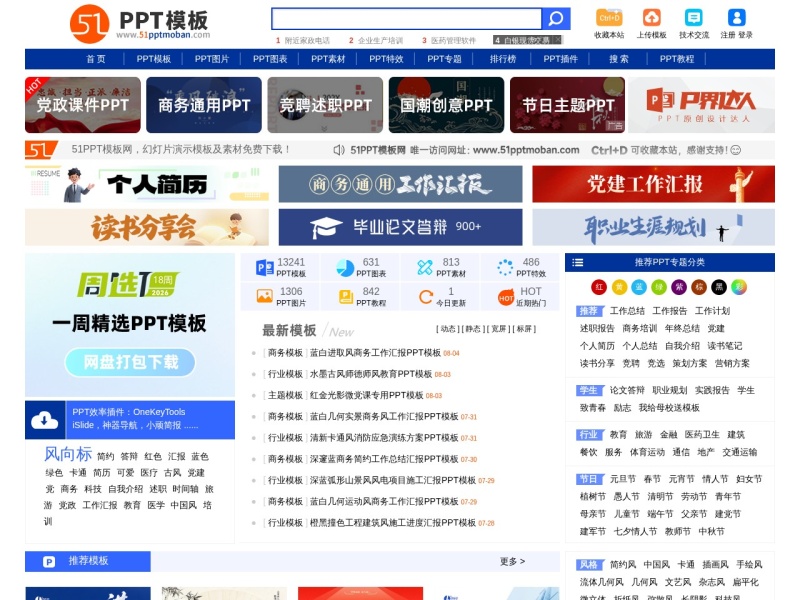Viewport: 800px width, 600px height.
Task: Open the 商务通用PPT banner
Action: click(x=204, y=105)
